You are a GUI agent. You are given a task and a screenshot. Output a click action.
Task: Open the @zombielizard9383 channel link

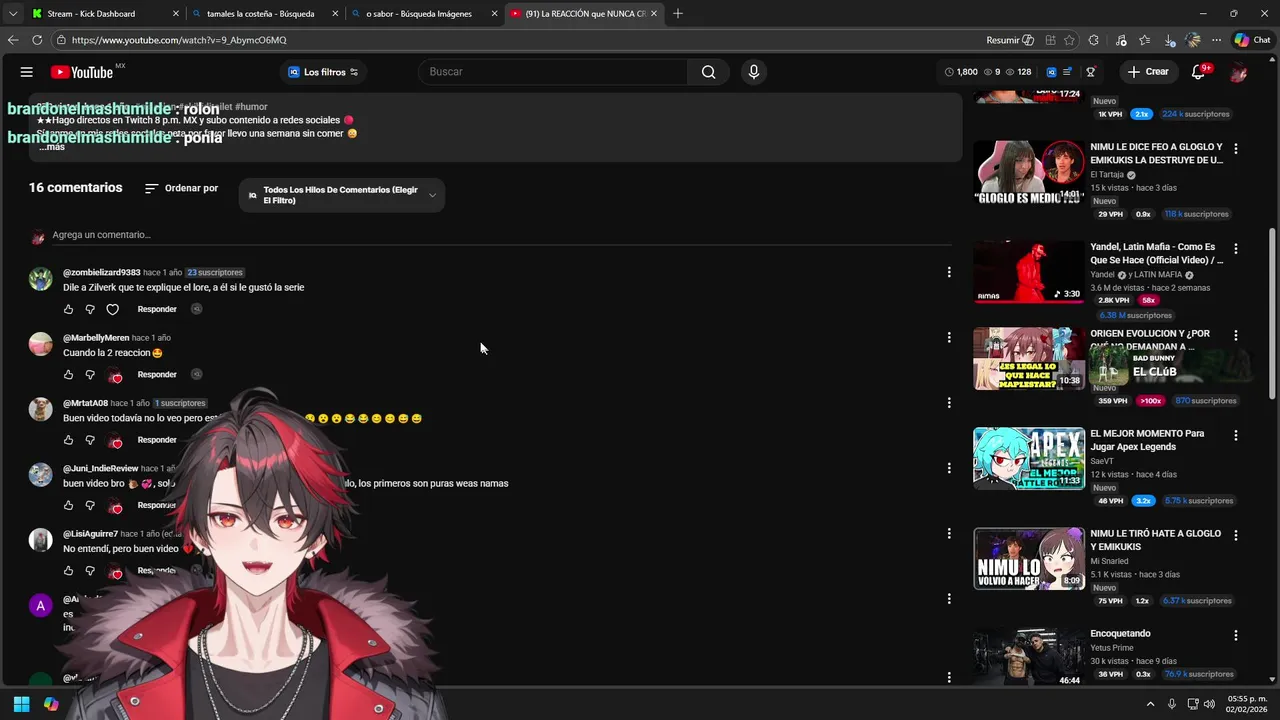102,272
